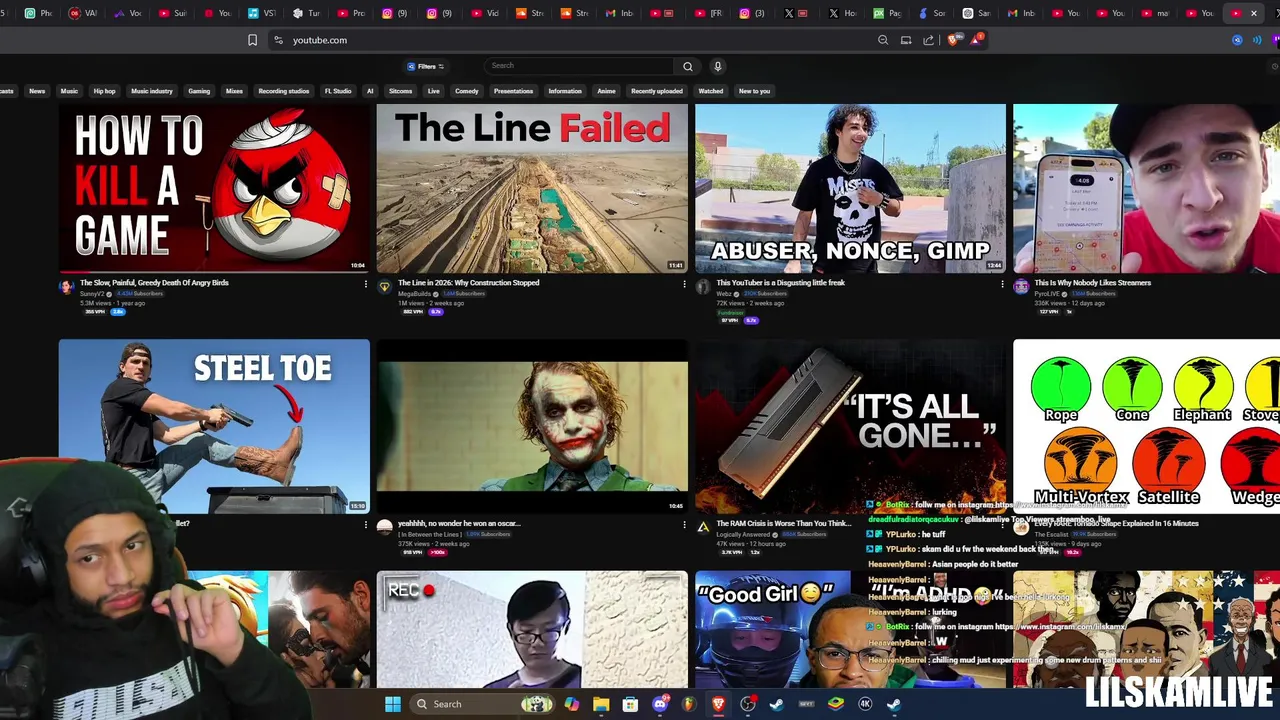Open the How To Kill A Game thumbnail

214,188
